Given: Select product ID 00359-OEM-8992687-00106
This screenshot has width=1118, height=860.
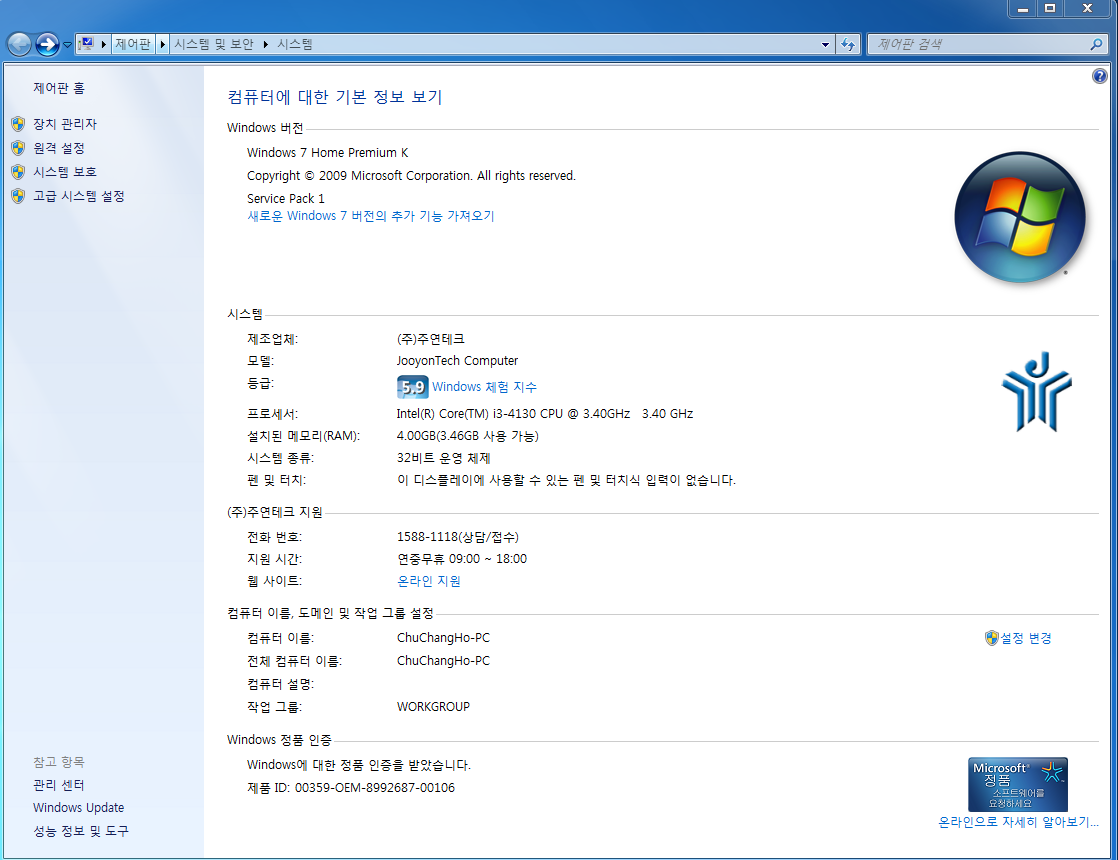Looking at the screenshot, I should pos(375,788).
